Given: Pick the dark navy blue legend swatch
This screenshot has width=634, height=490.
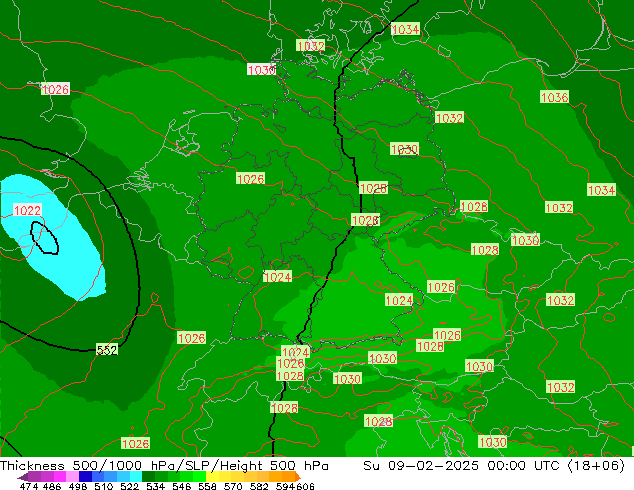Looking at the screenshot, I should click(85, 476).
